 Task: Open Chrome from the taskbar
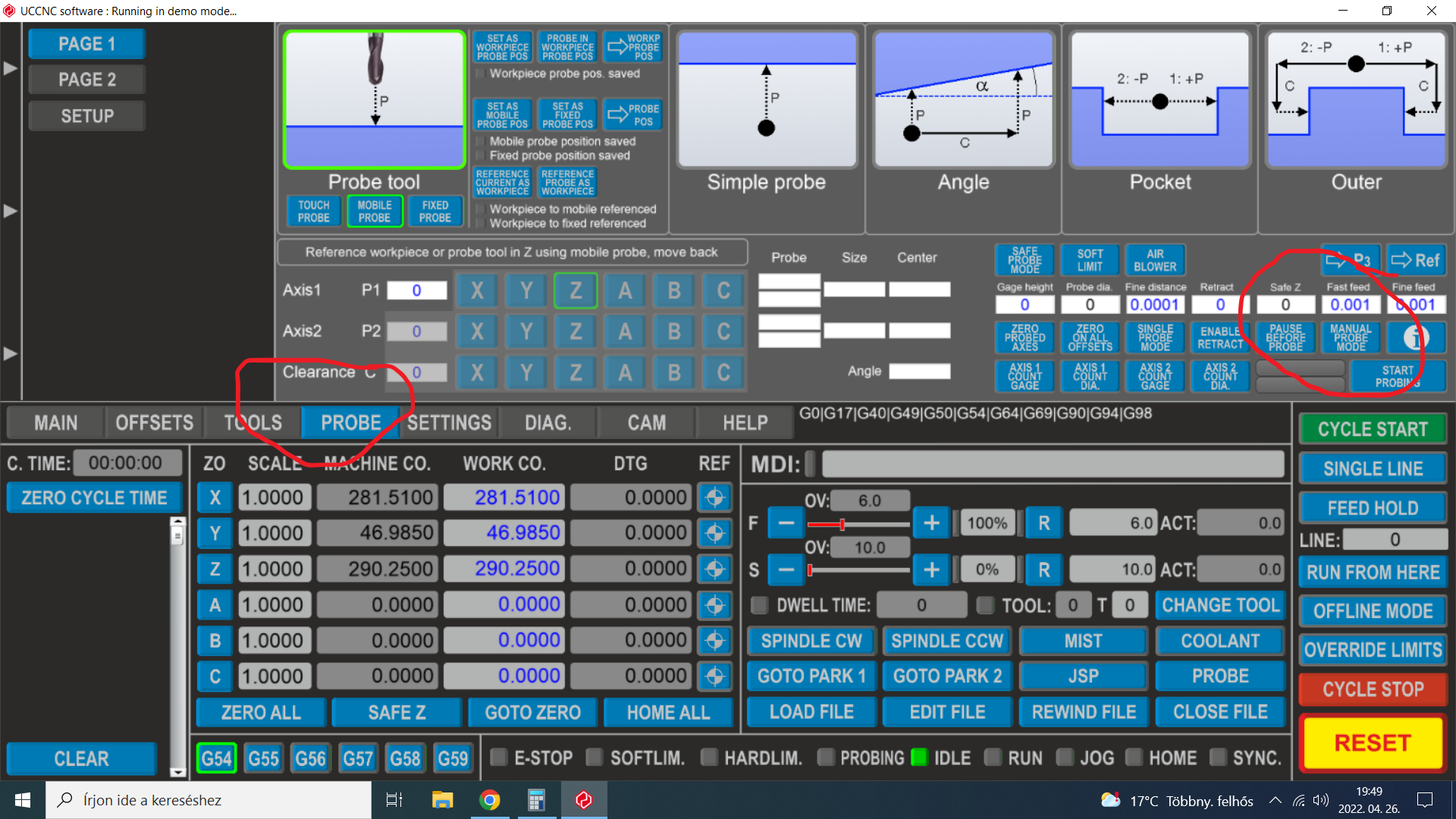pos(490,800)
